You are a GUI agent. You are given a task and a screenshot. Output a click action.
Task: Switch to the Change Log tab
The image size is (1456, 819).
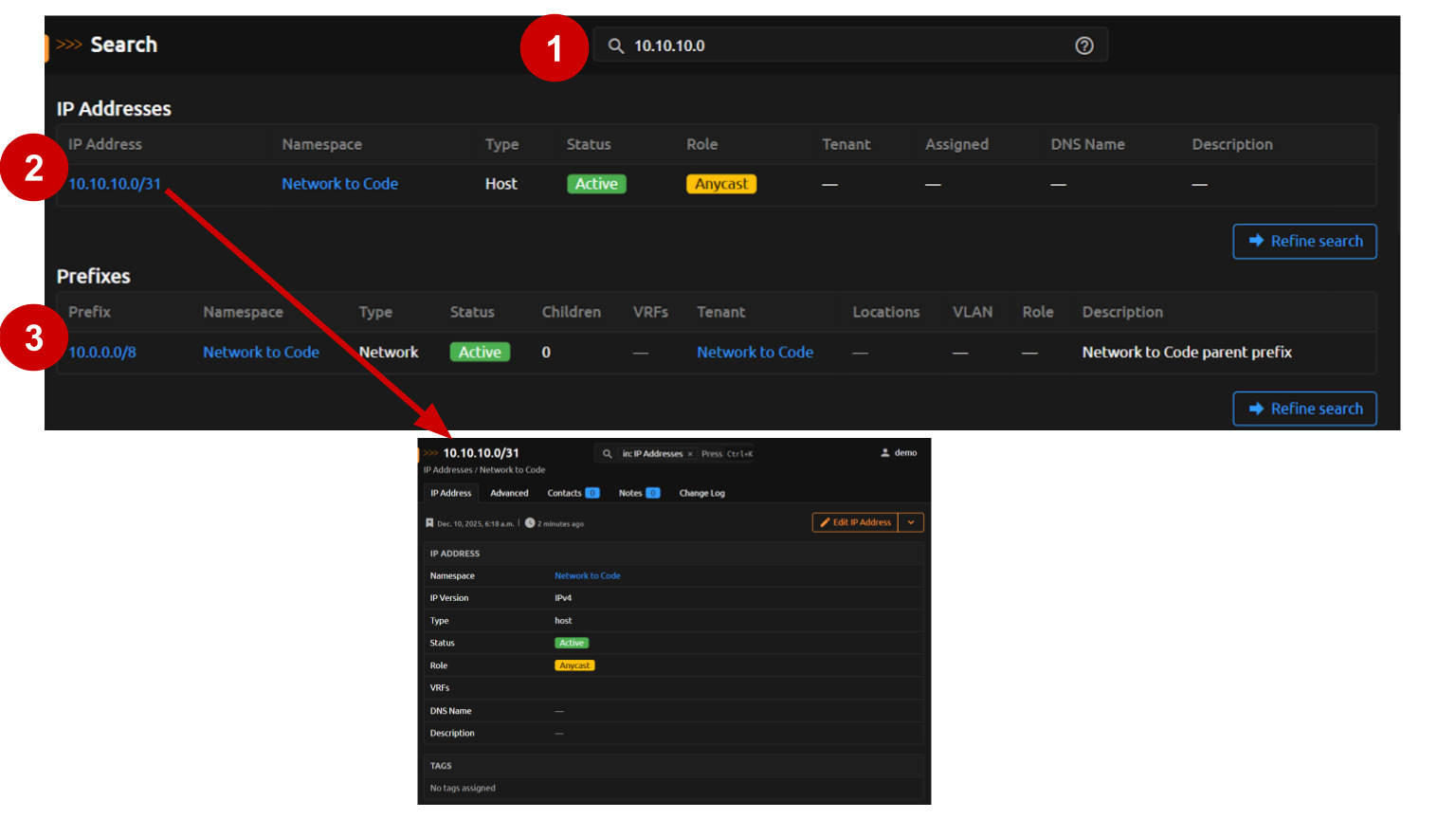pyautogui.click(x=701, y=493)
